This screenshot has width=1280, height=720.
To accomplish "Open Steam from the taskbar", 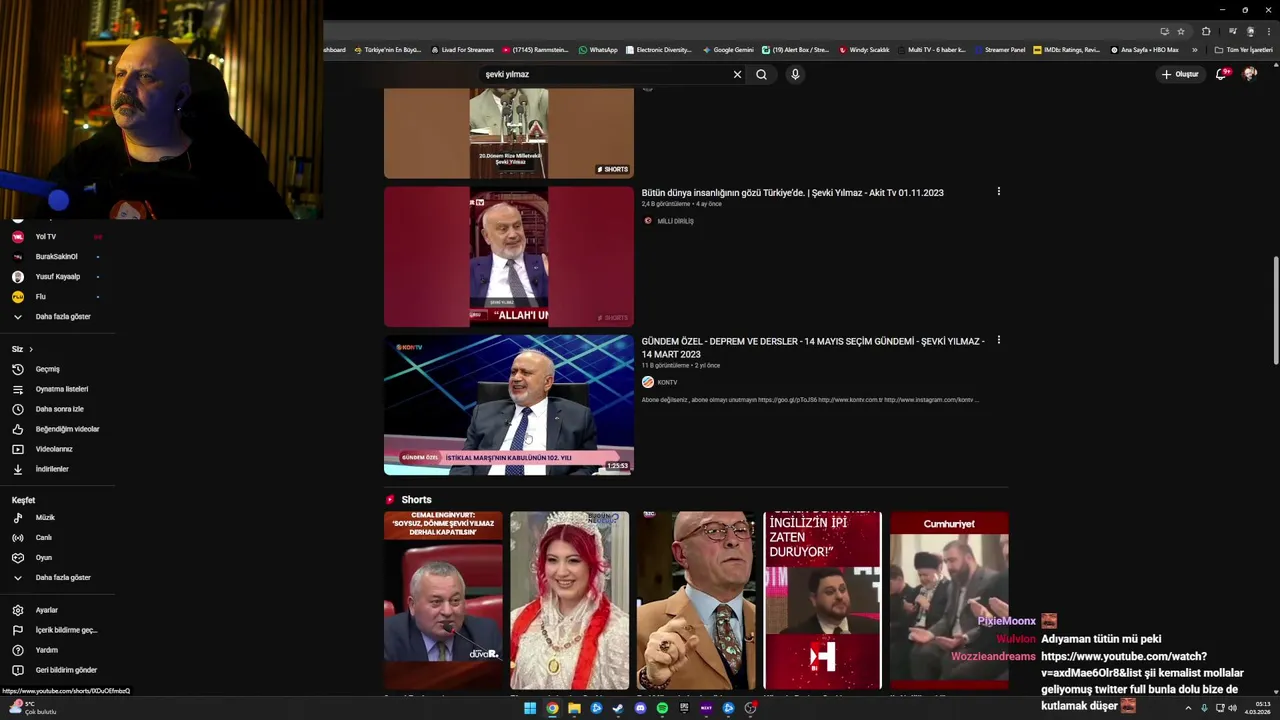I will point(618,708).
